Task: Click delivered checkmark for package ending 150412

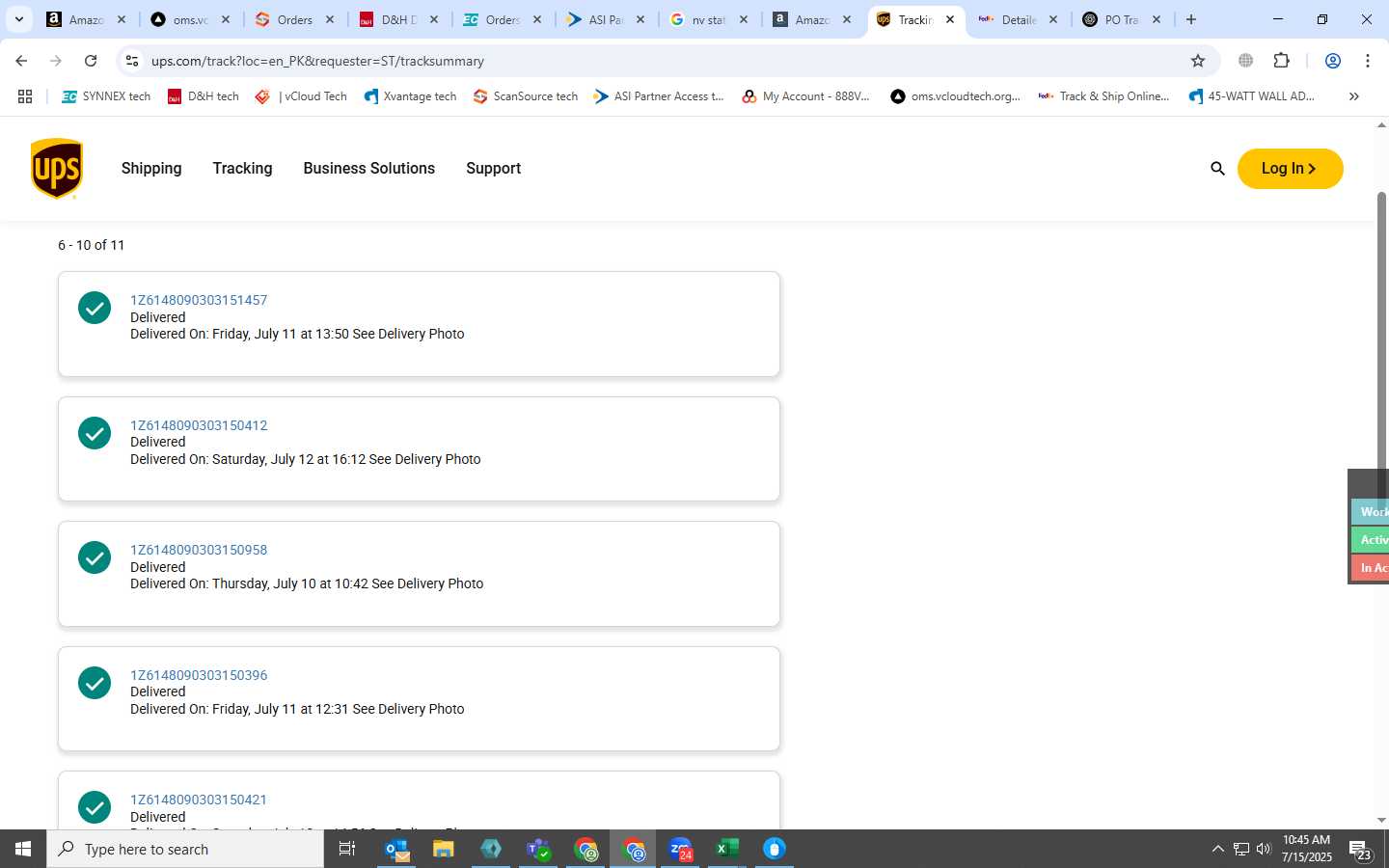Action: point(95,433)
